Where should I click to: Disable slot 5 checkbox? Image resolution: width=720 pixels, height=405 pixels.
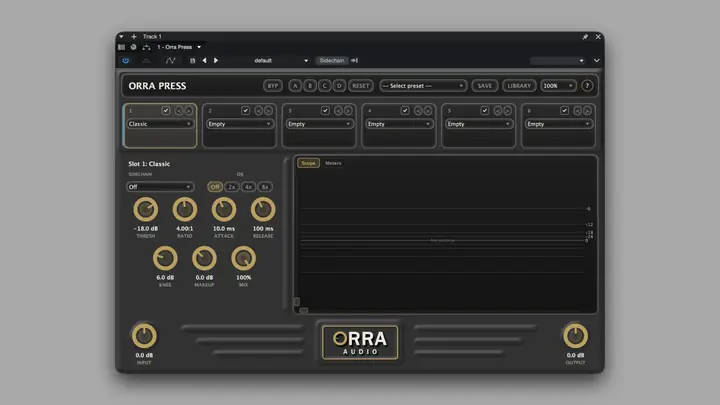[485, 111]
